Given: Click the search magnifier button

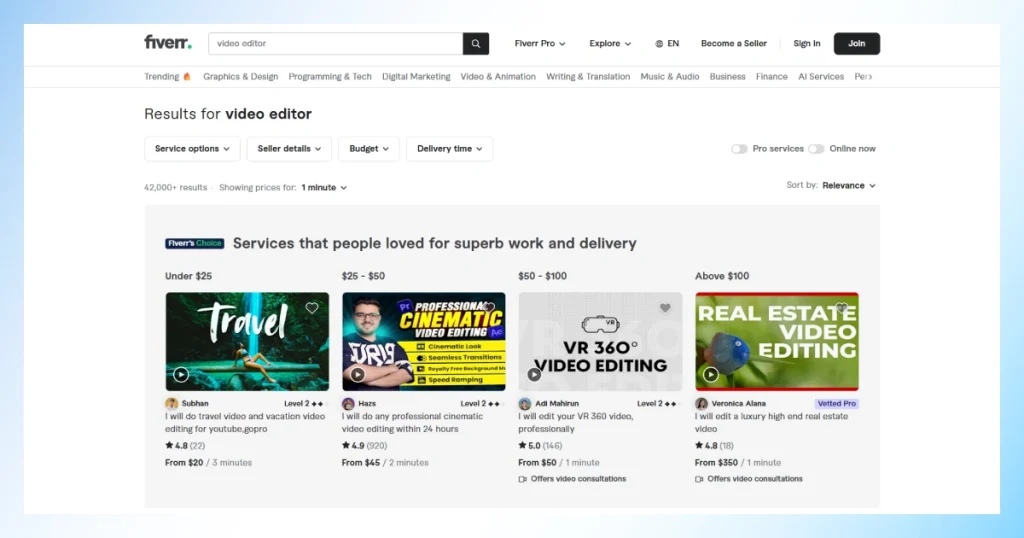Looking at the screenshot, I should click(x=475, y=44).
